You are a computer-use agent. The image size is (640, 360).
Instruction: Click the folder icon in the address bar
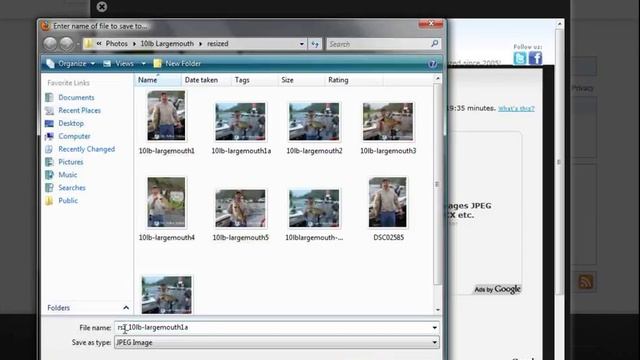tap(89, 44)
